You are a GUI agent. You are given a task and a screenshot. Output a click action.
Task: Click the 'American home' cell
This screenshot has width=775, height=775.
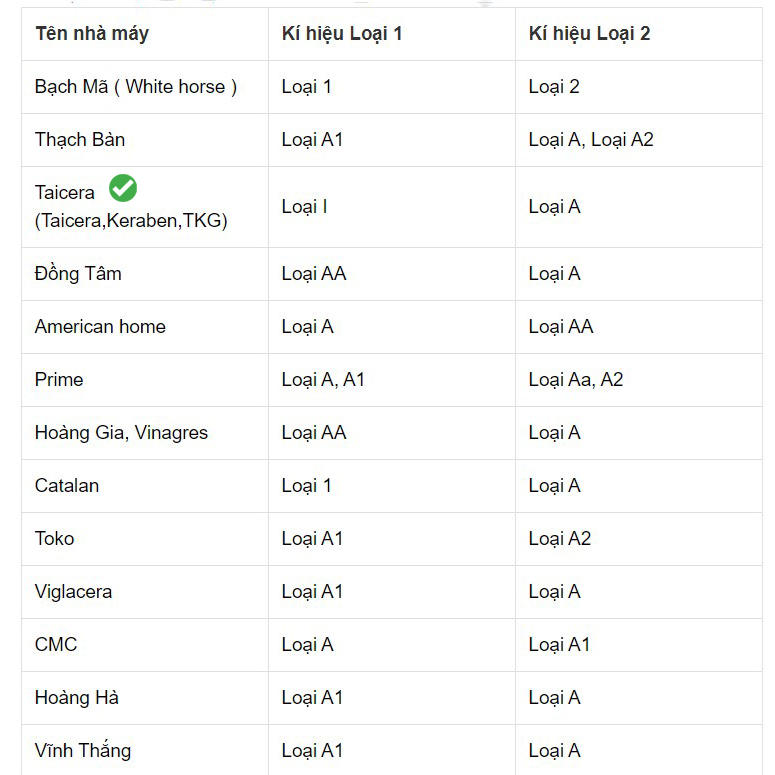click(x=100, y=327)
